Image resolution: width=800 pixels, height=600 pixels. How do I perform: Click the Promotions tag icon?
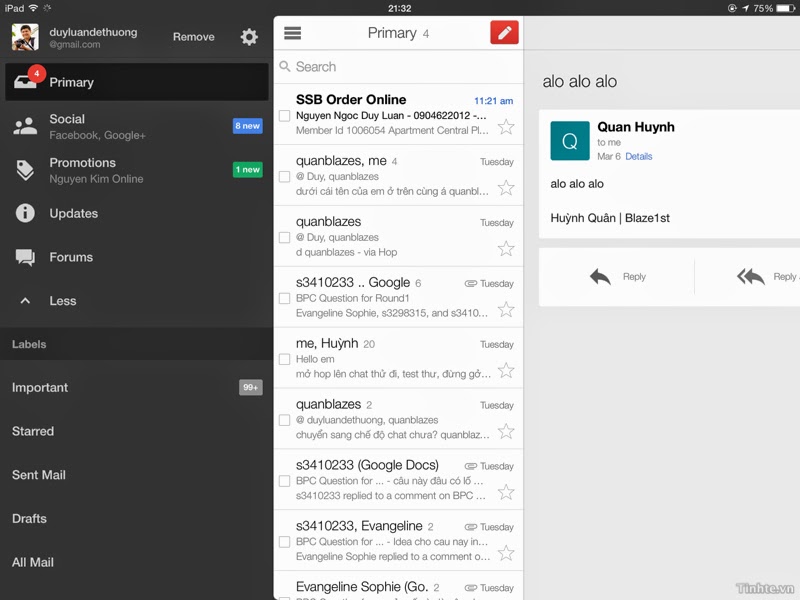tap(25, 170)
